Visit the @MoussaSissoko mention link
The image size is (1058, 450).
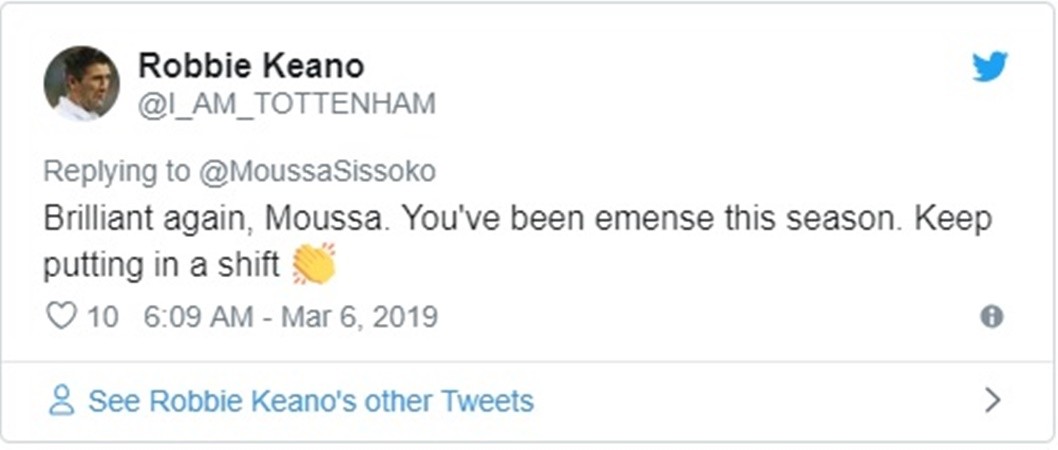coord(316,171)
